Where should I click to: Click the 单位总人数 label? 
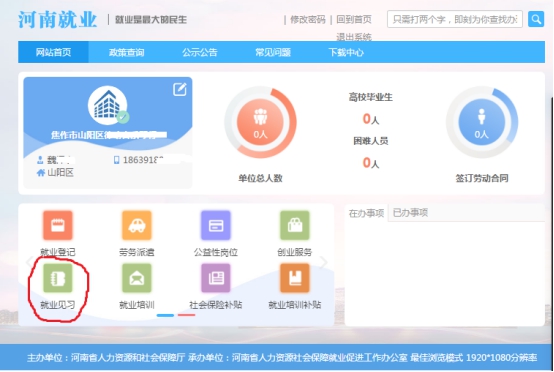tap(260, 178)
